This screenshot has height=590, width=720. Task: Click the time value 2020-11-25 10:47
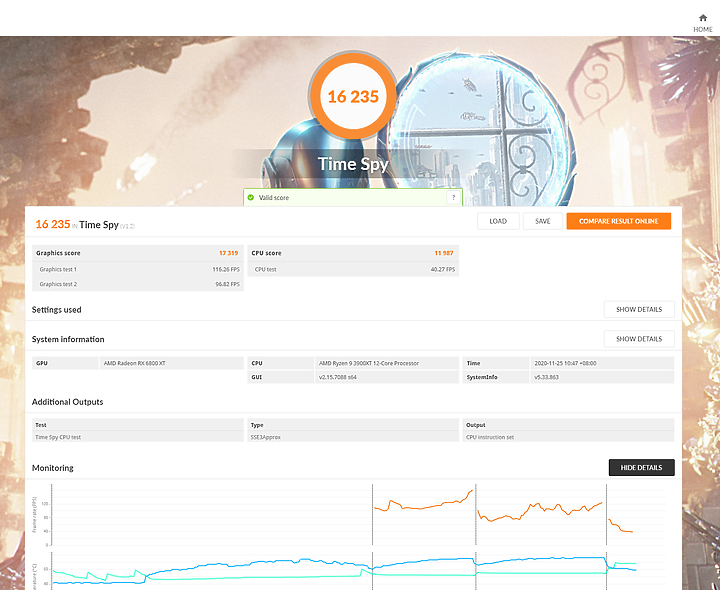click(x=565, y=363)
